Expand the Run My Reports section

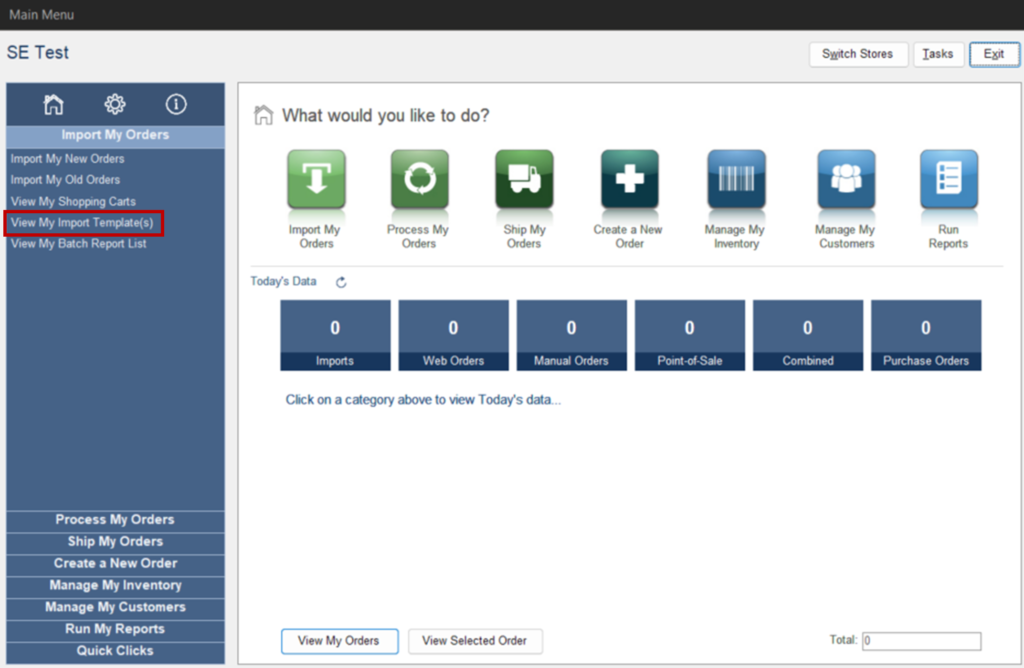pos(114,629)
